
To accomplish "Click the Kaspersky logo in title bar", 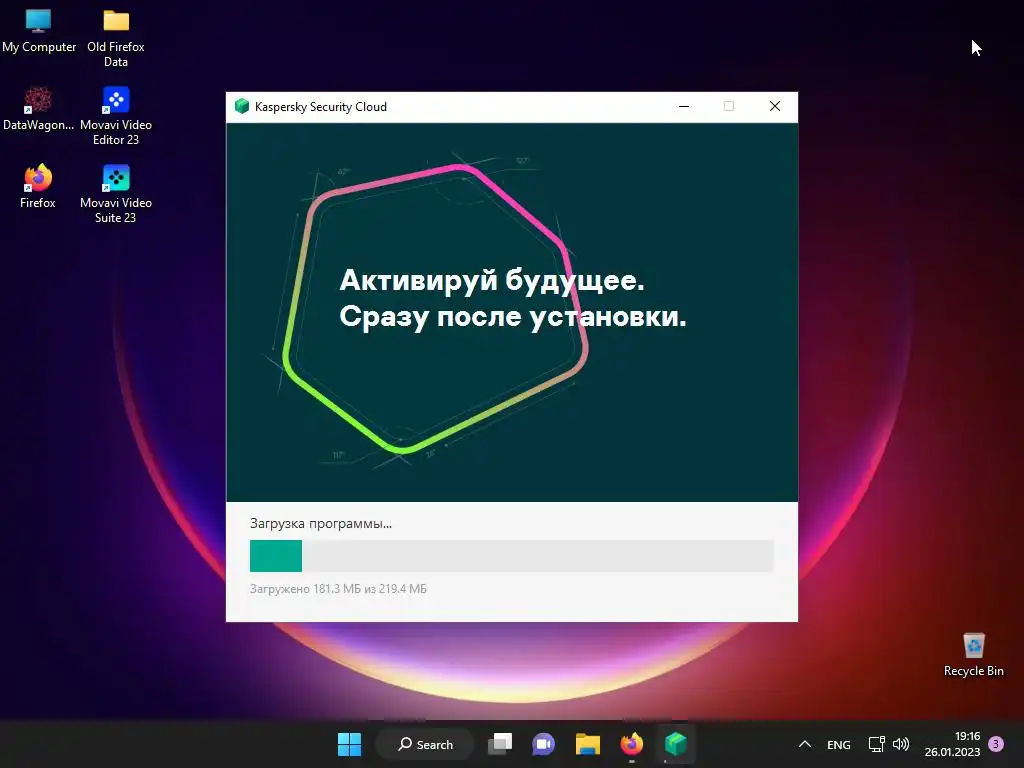I will pyautogui.click(x=242, y=106).
